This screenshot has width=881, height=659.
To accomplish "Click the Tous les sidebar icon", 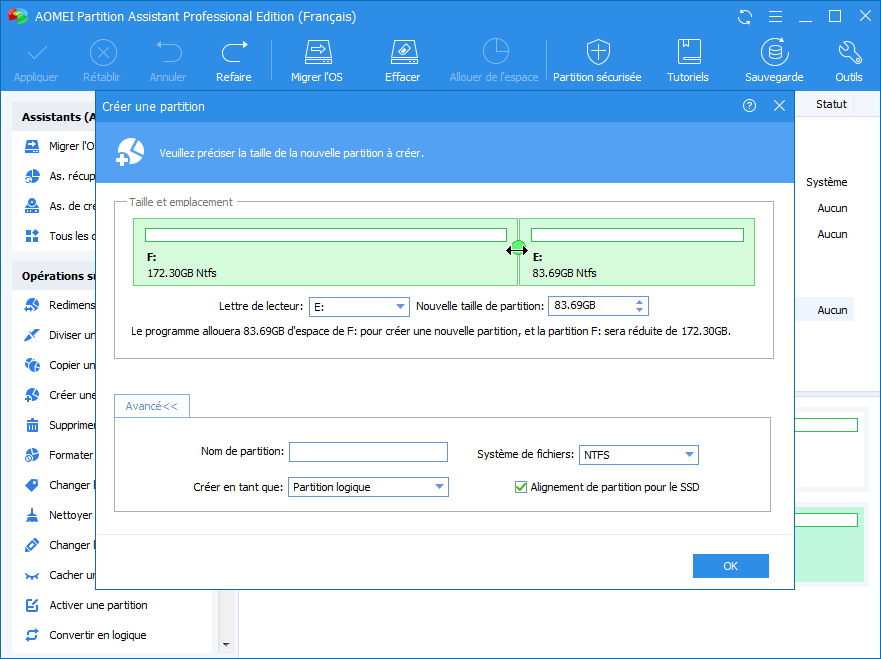I will [x=32, y=236].
